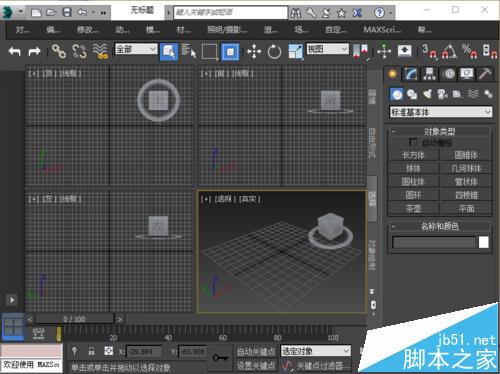Screen dimensions: 500x374
Task: Toggle the Selection Lock padlock
Action: click(91, 351)
